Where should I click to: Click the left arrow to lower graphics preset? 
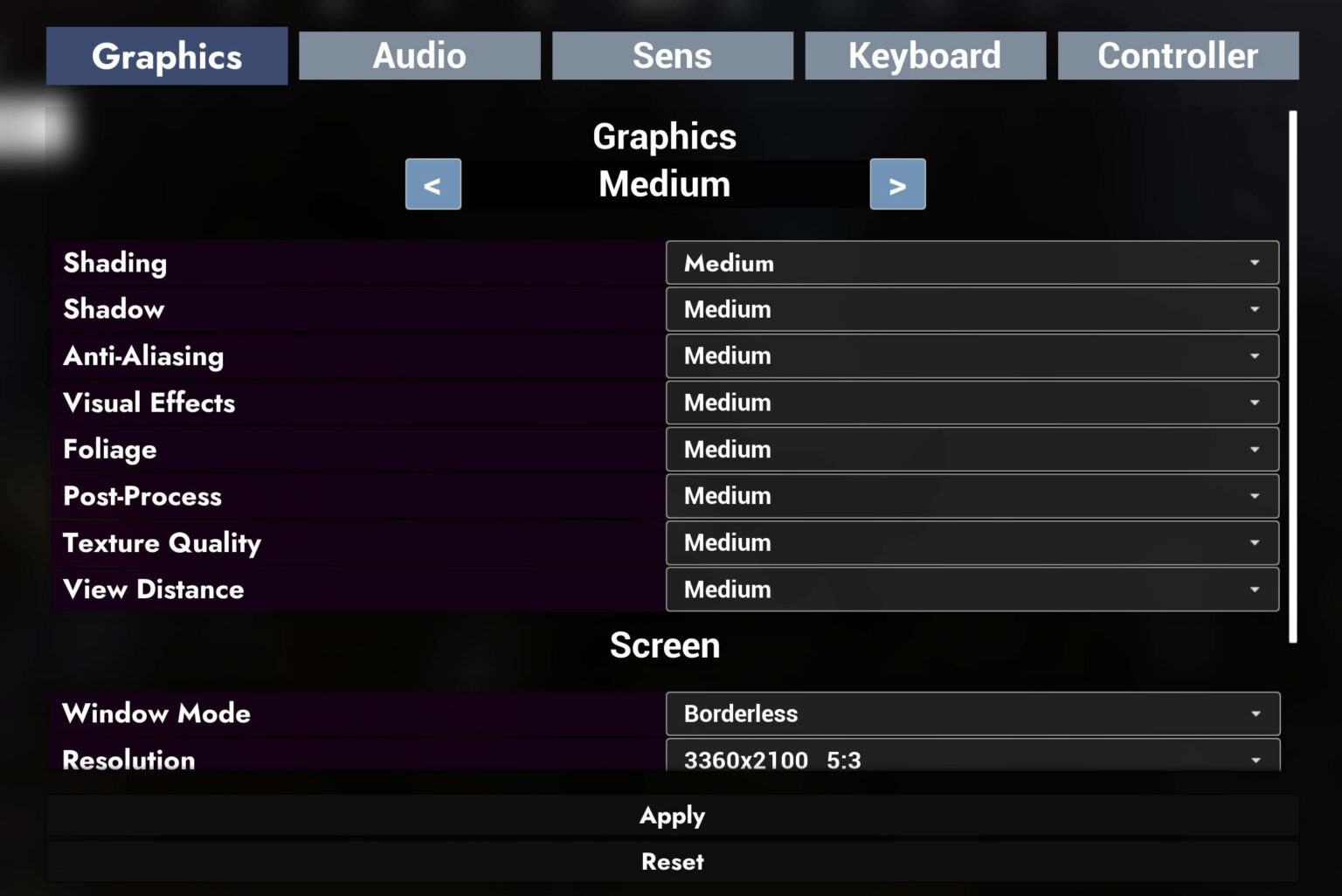pos(432,184)
